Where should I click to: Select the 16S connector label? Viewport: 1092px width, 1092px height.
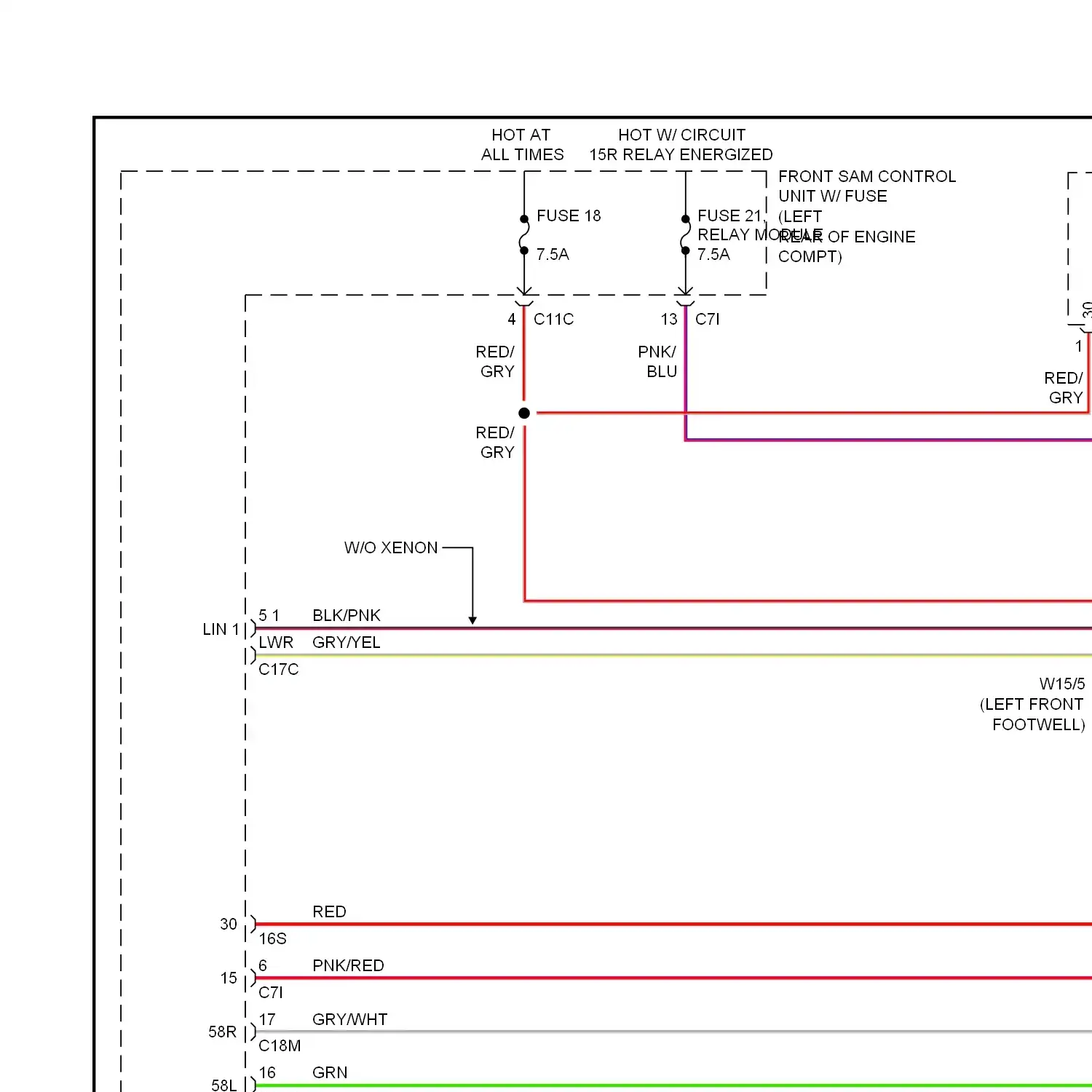click(272, 938)
